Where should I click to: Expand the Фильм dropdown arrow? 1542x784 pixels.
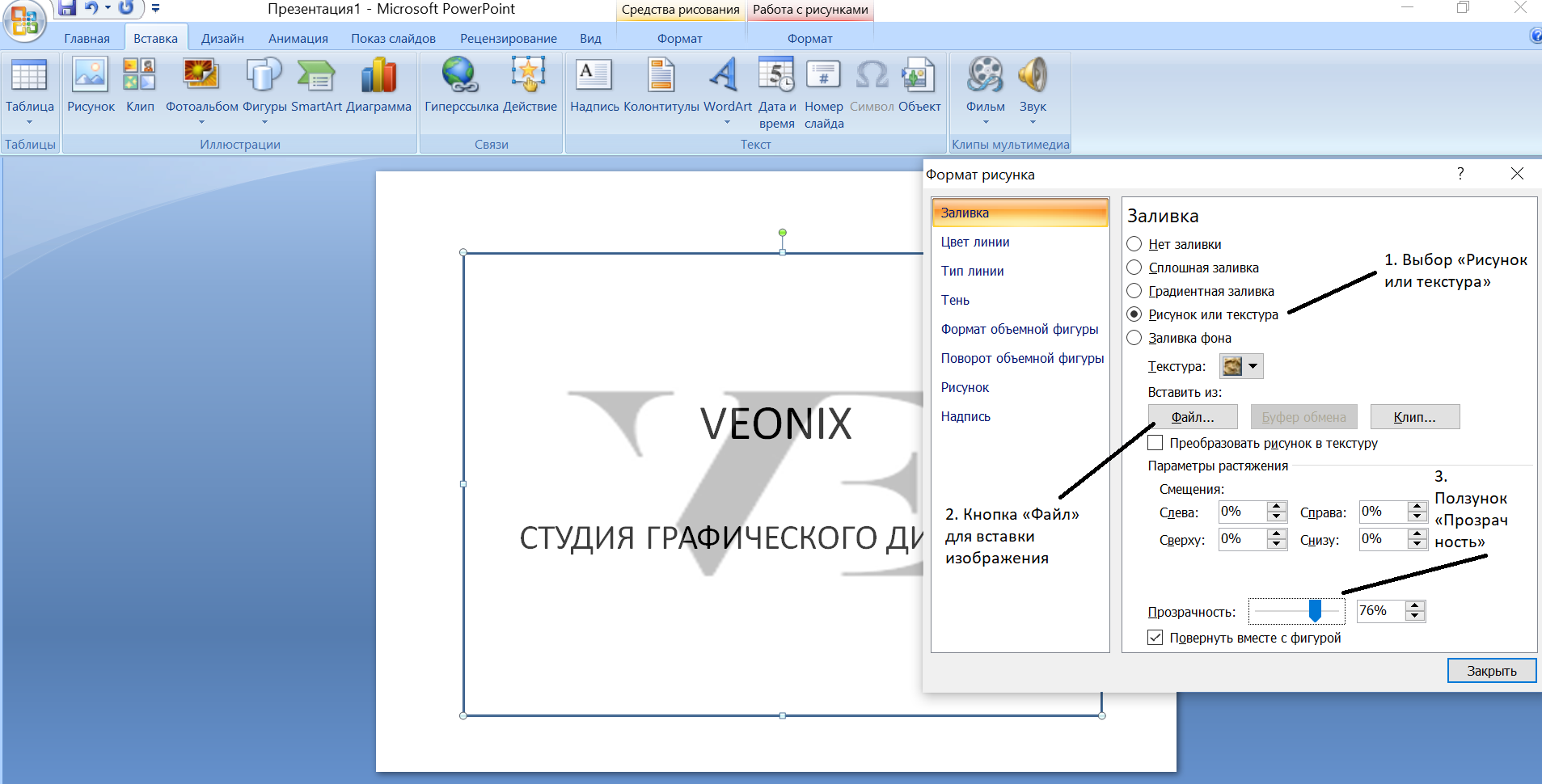[x=986, y=122]
